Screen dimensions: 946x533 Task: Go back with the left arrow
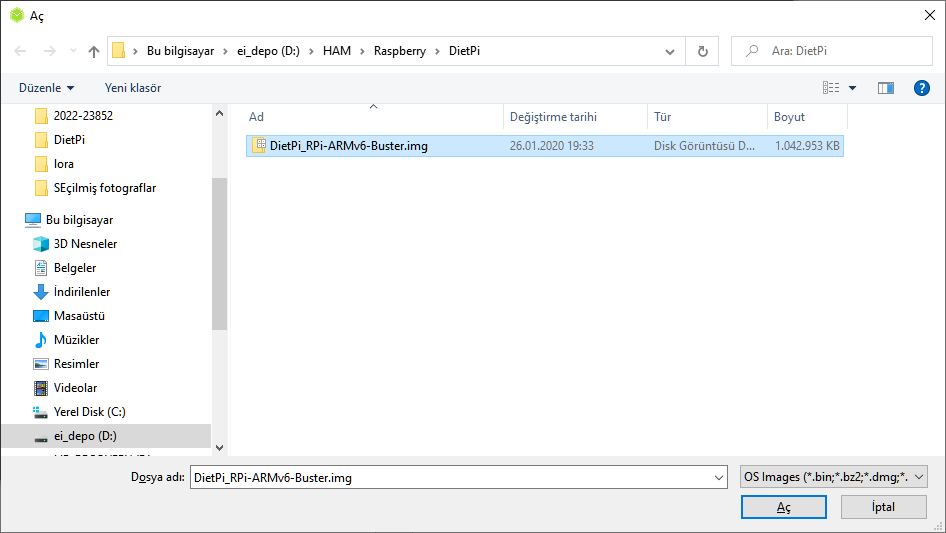coord(20,51)
